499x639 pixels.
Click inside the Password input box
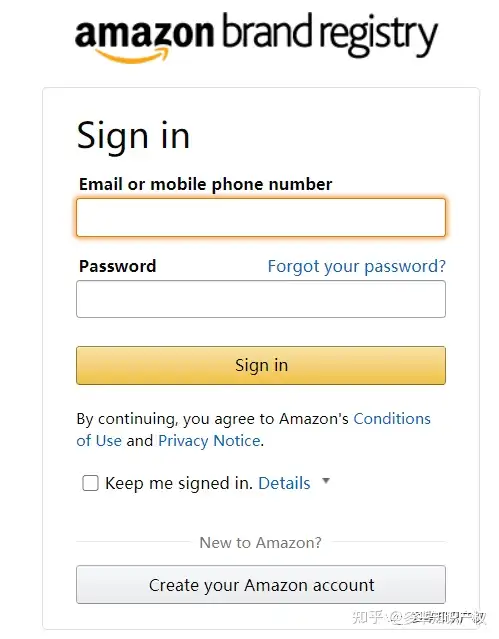tap(261, 299)
